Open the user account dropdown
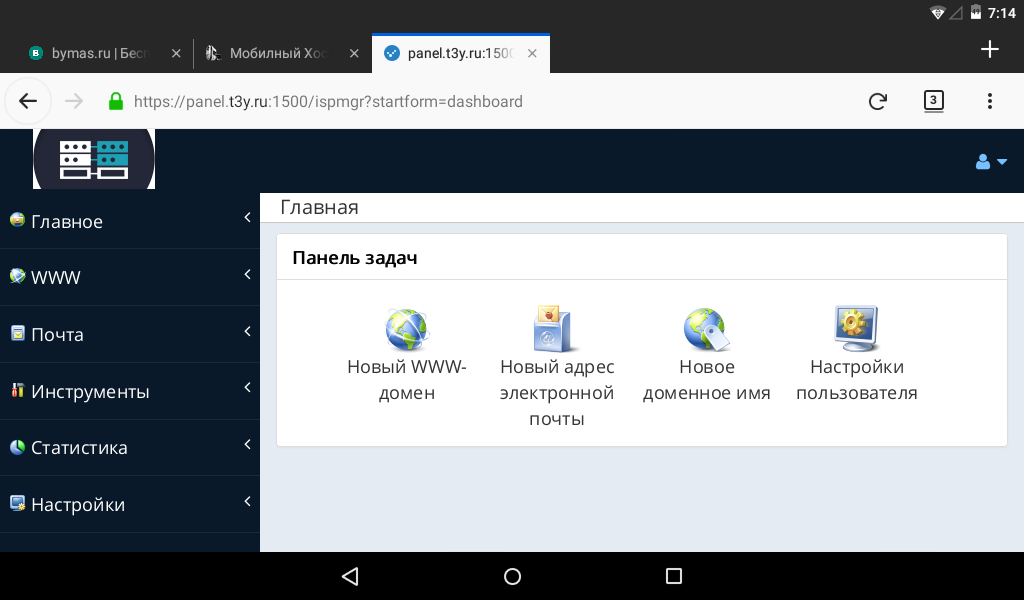The height and width of the screenshot is (600, 1024). tap(990, 162)
